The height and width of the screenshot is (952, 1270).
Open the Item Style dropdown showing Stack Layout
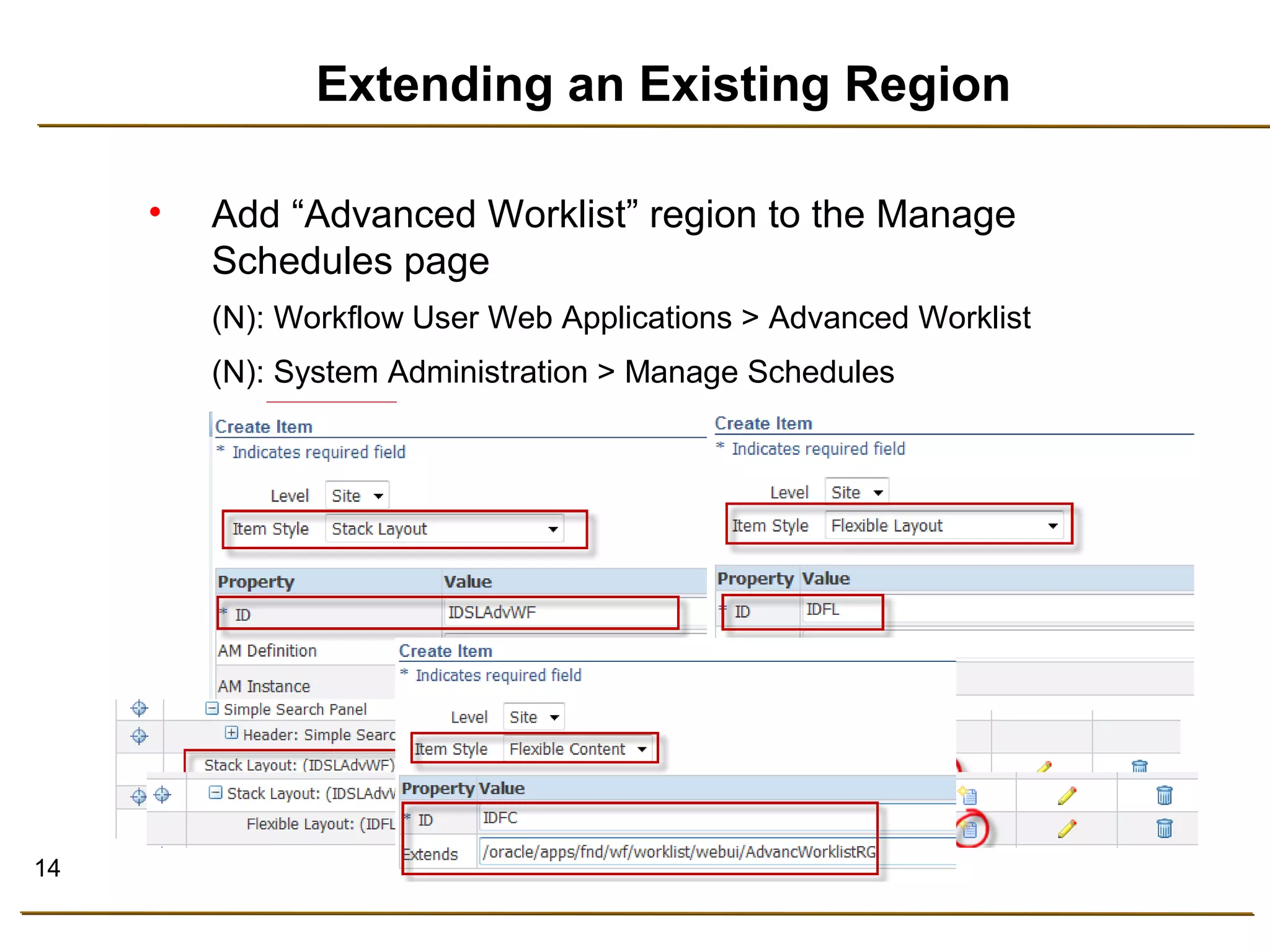pos(445,529)
